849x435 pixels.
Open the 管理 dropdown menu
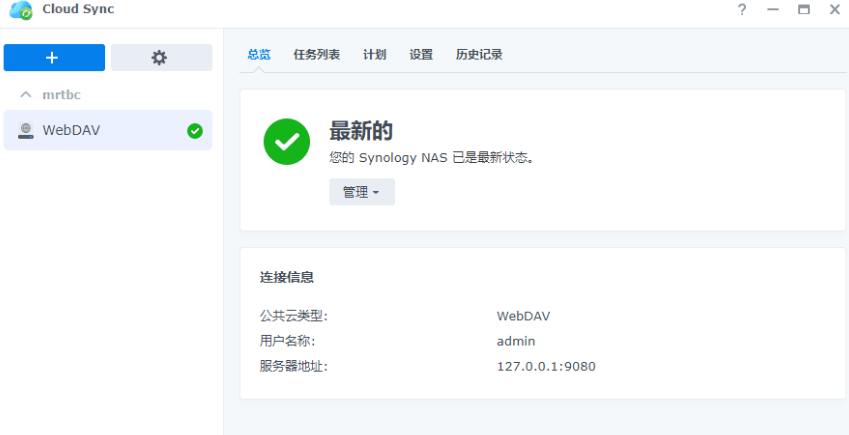point(362,192)
